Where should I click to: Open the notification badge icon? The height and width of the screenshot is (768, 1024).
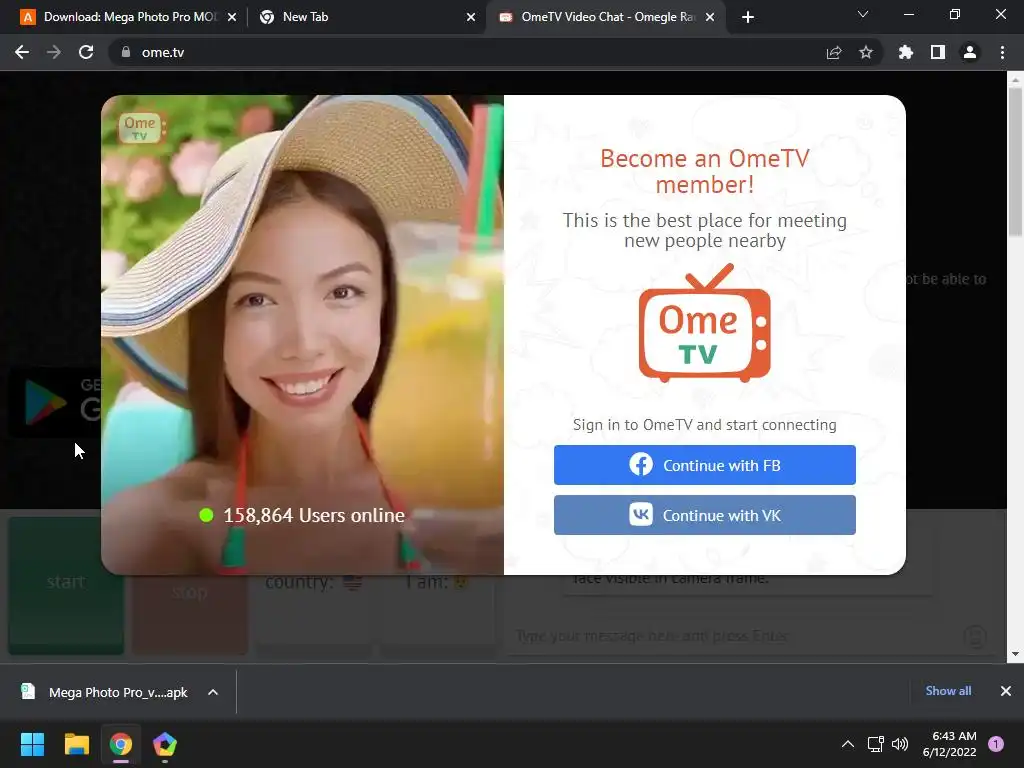pyautogui.click(x=996, y=744)
